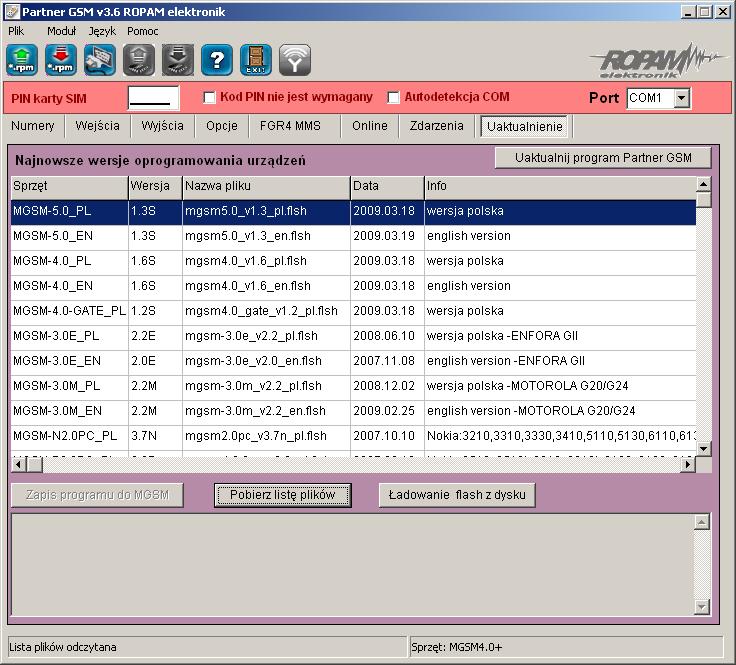Screen dimensions: 736x665
Task: Click the firmware table scroll up arrow
Action: (703, 184)
